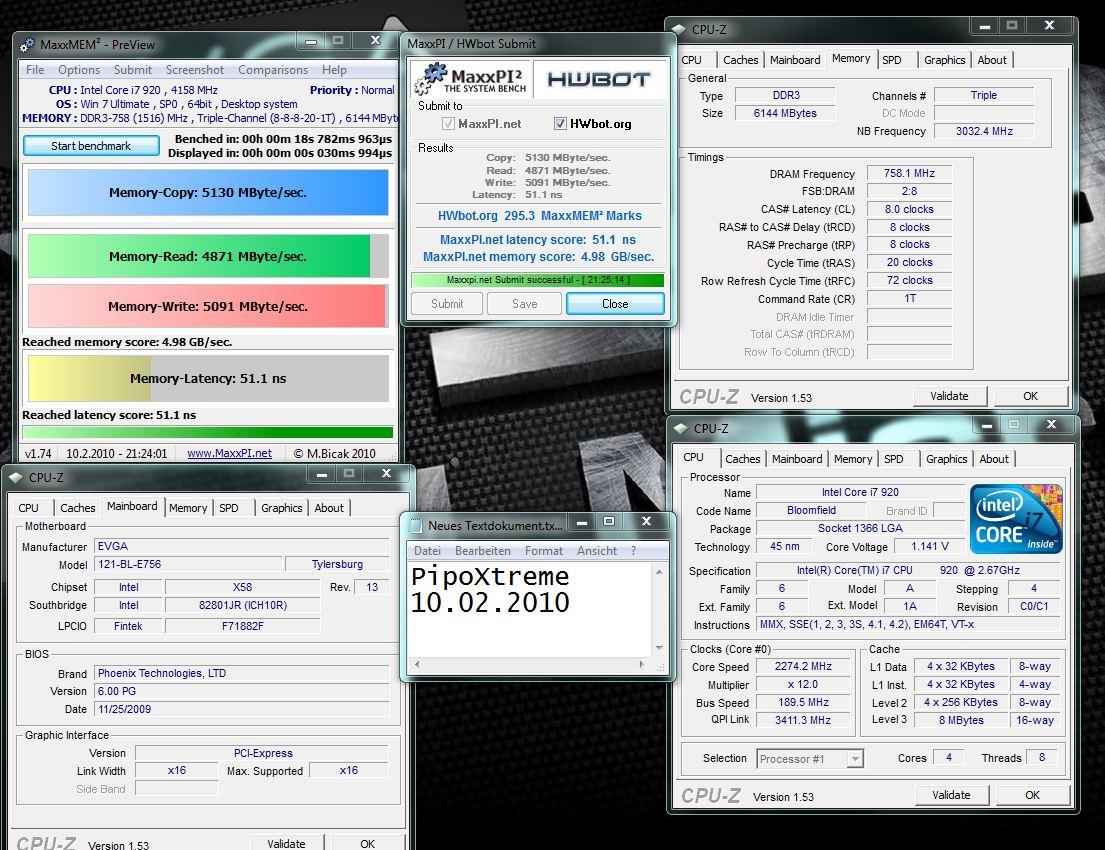Click the Code Name Bloomfield field
Screen dimensions: 1105x850
coord(811,510)
